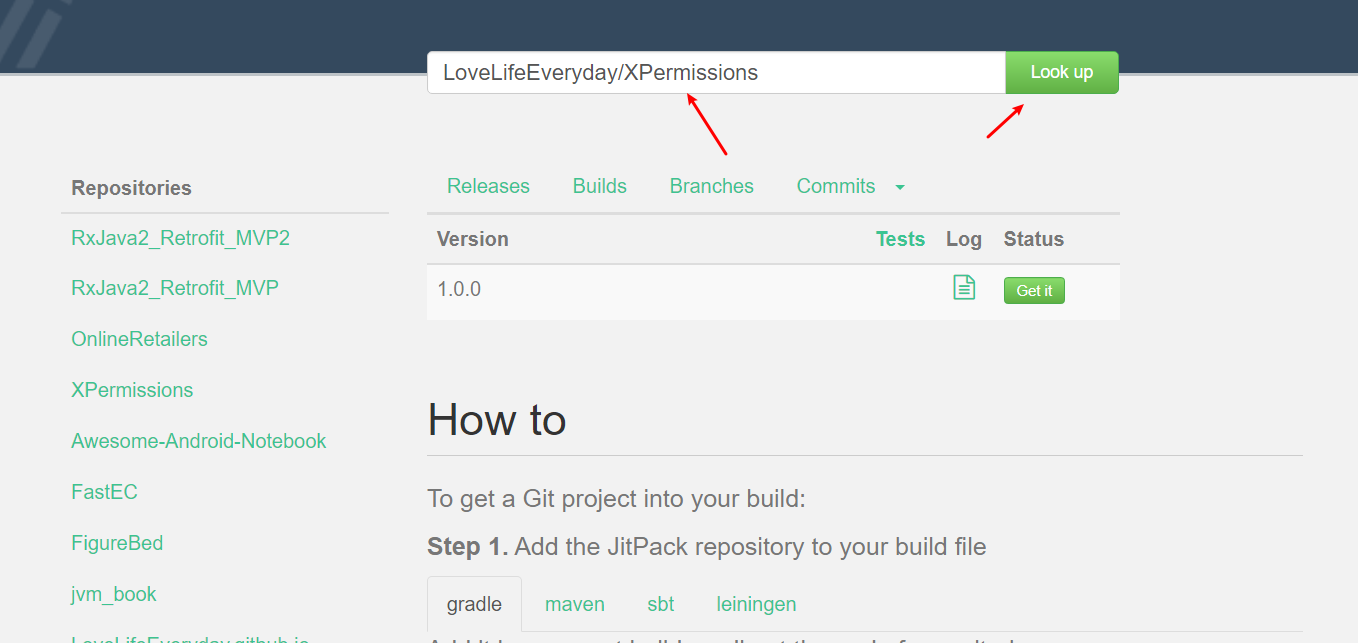Open the RxJava2_Retrofit_MVP2 repository link
This screenshot has height=643, width=1358.
[180, 238]
